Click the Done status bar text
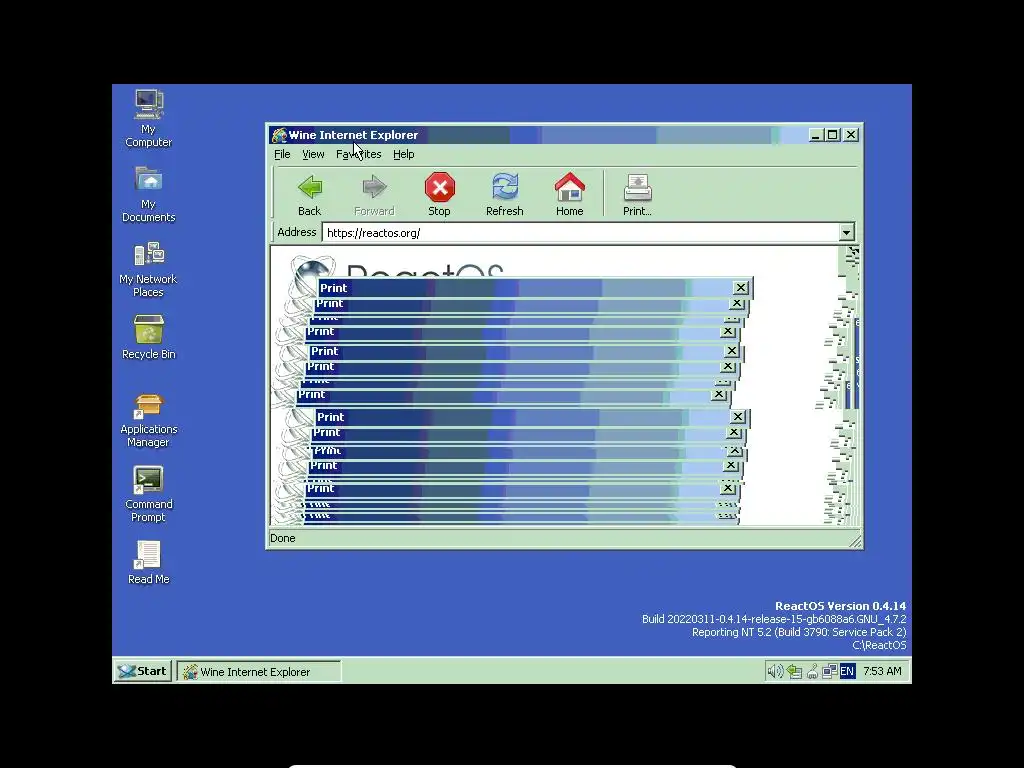The image size is (1024, 768). pos(283,538)
